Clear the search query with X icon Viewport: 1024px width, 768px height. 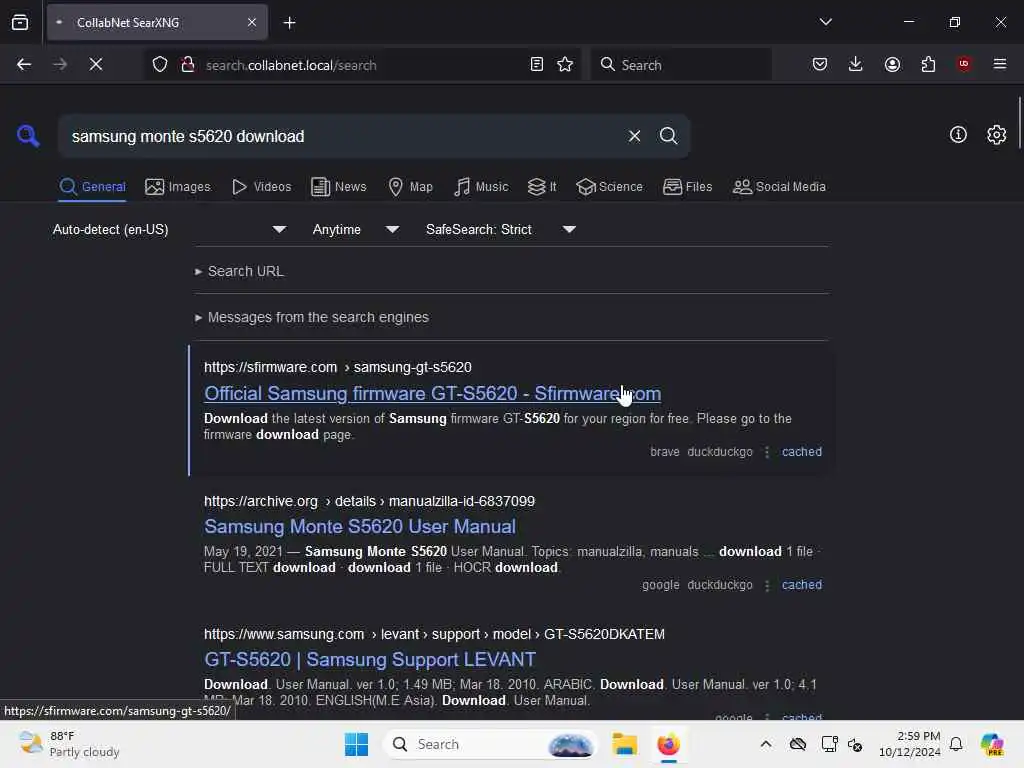pyautogui.click(x=634, y=136)
